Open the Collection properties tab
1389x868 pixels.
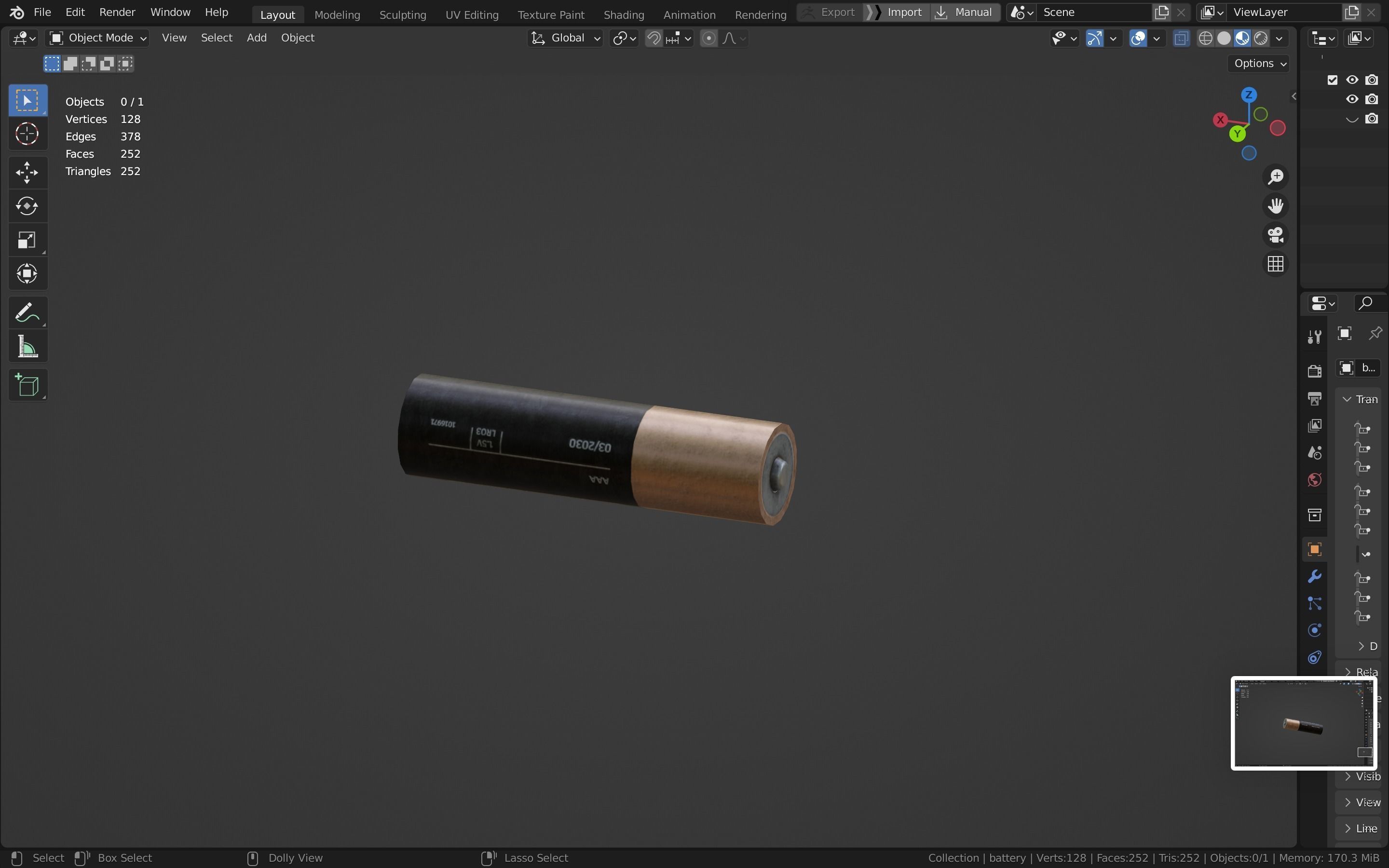click(1314, 515)
